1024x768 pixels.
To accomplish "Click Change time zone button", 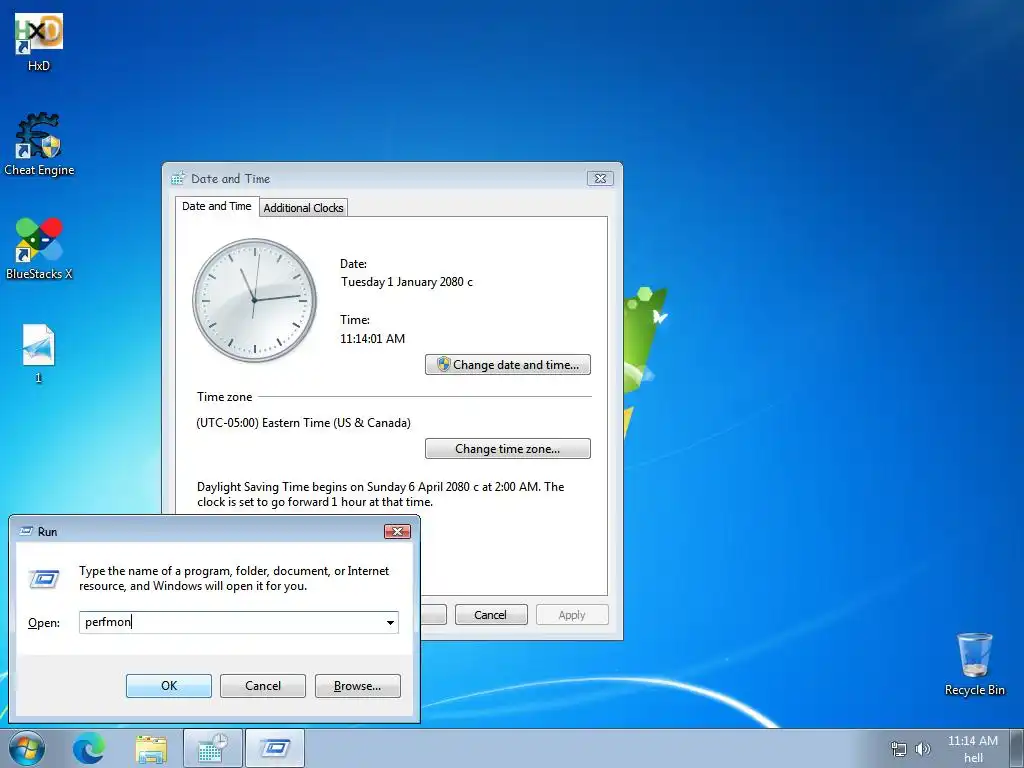I will (x=507, y=449).
